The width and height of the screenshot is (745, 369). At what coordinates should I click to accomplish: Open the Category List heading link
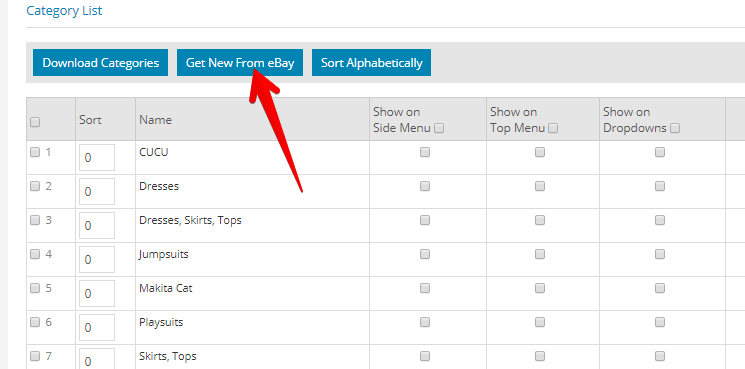(x=64, y=10)
